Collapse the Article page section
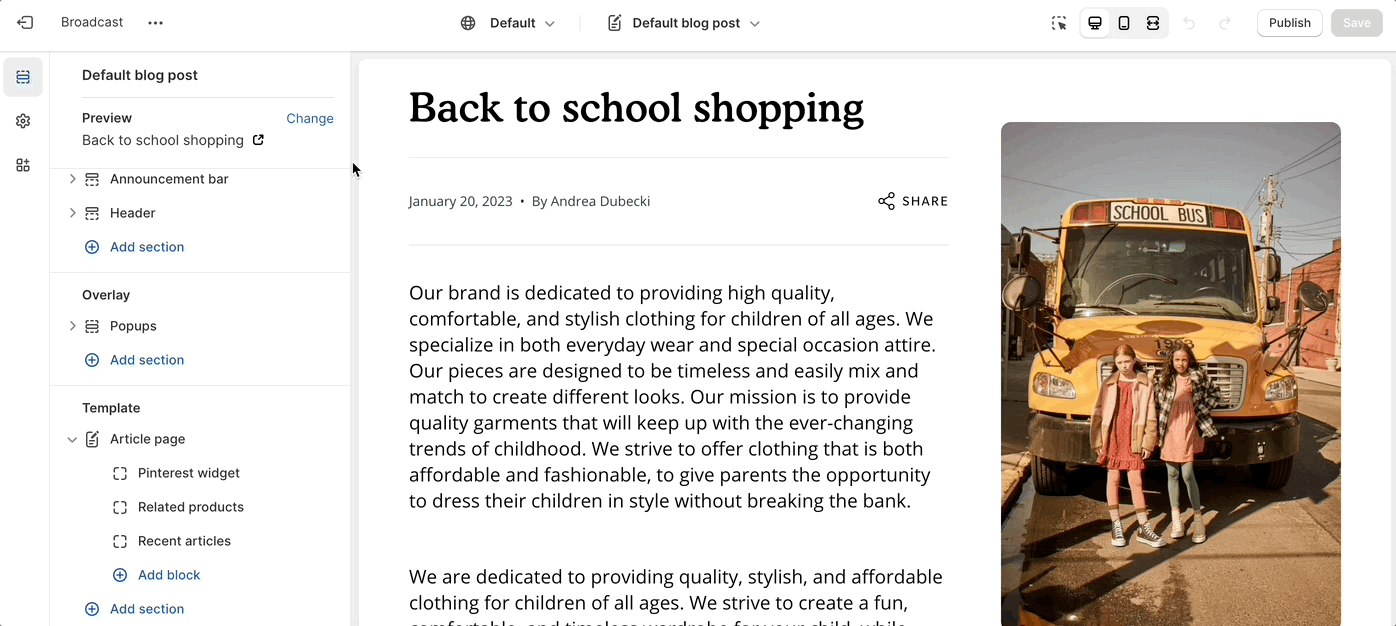 72,439
